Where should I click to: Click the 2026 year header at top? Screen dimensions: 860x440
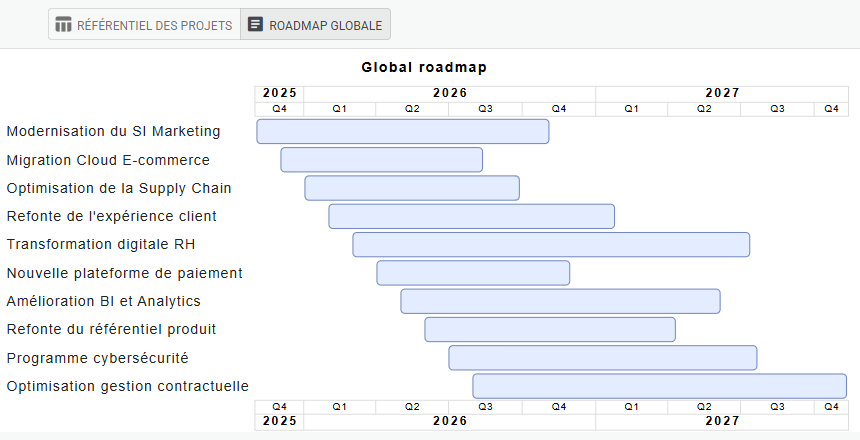click(x=450, y=93)
